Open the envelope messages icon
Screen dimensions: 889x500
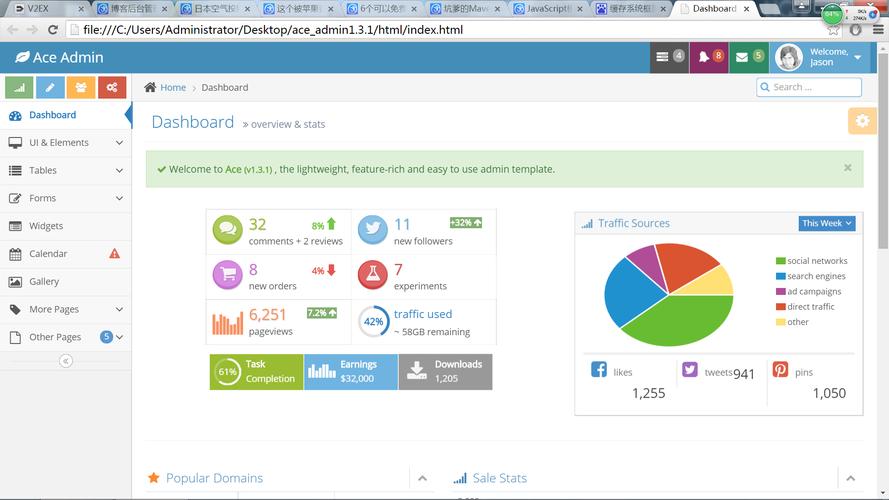click(742, 57)
